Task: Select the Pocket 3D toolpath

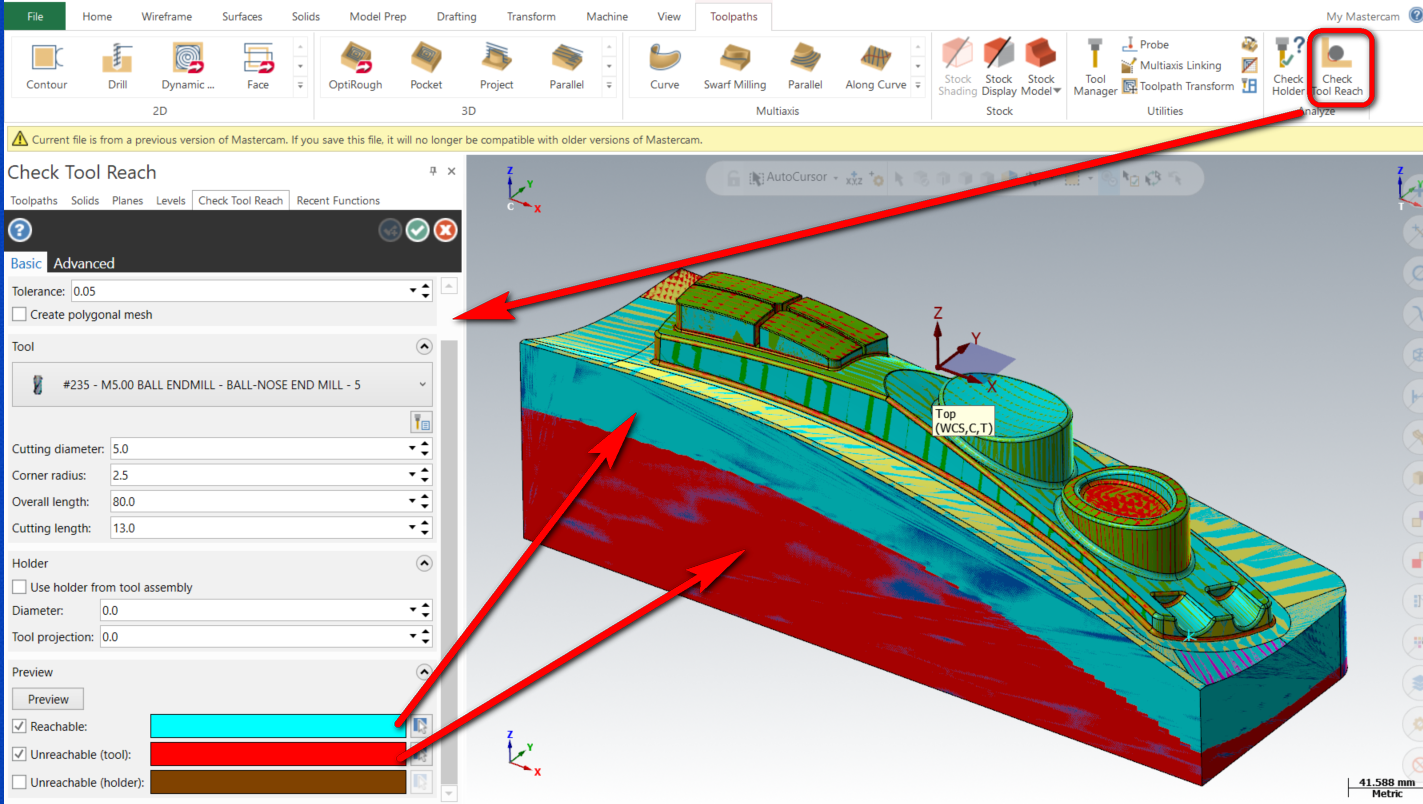Action: (426, 65)
